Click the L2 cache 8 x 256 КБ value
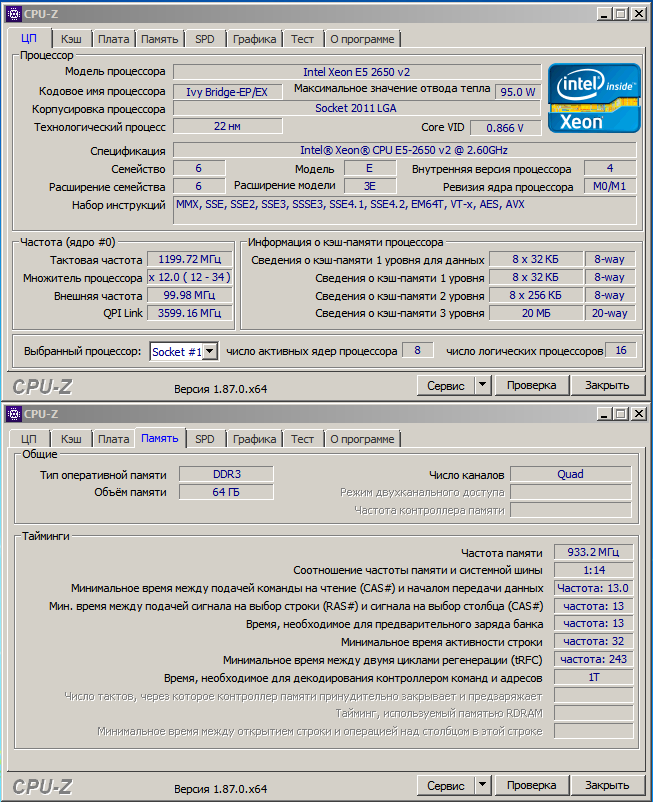 [535, 295]
